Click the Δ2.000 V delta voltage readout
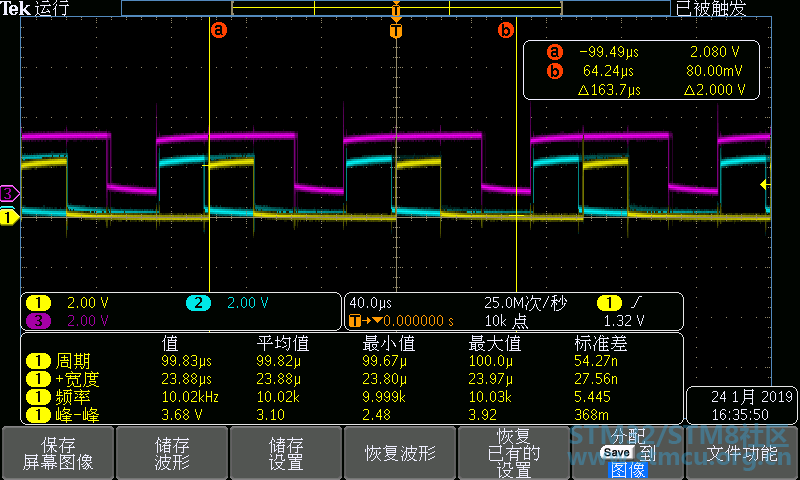 coord(714,90)
